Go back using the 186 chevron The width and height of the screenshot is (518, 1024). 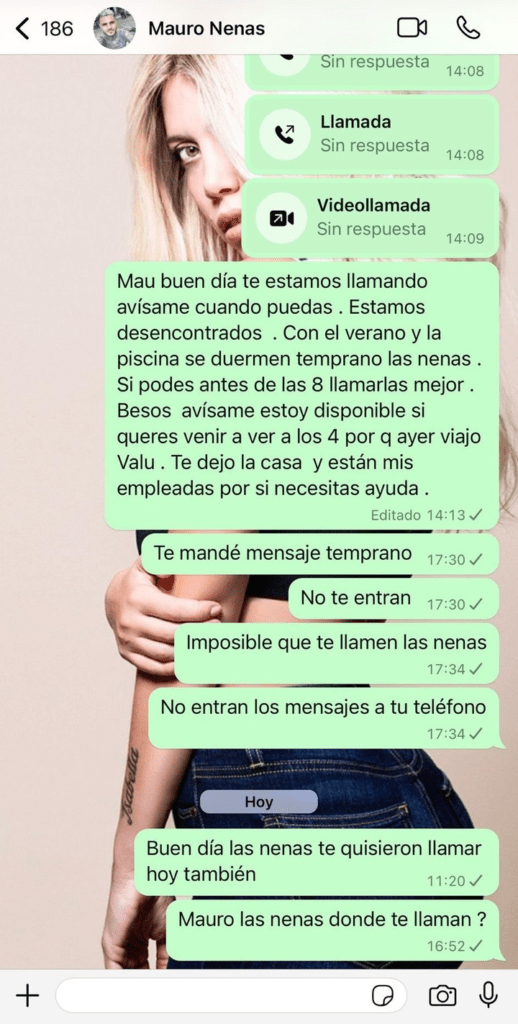click(44, 28)
